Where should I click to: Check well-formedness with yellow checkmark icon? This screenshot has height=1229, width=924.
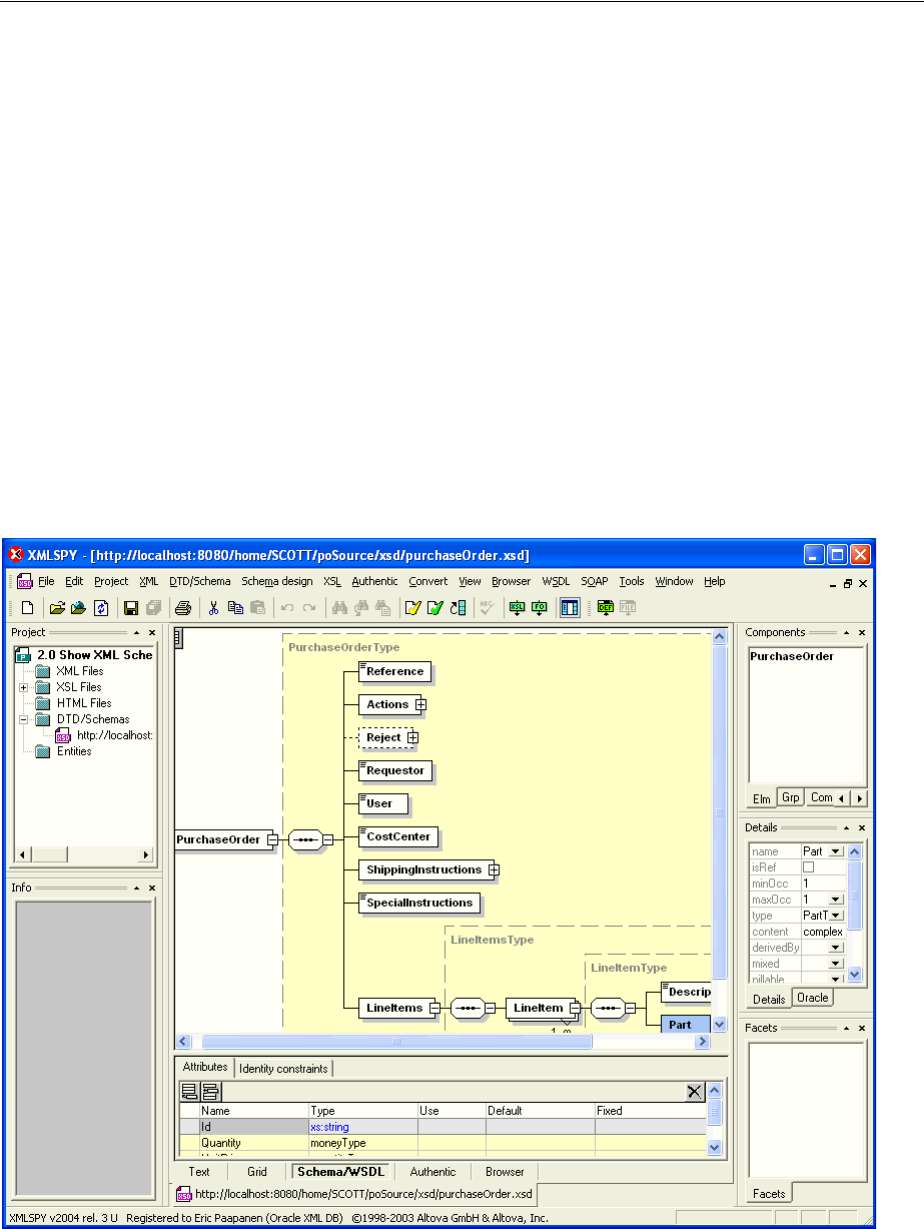click(x=413, y=607)
